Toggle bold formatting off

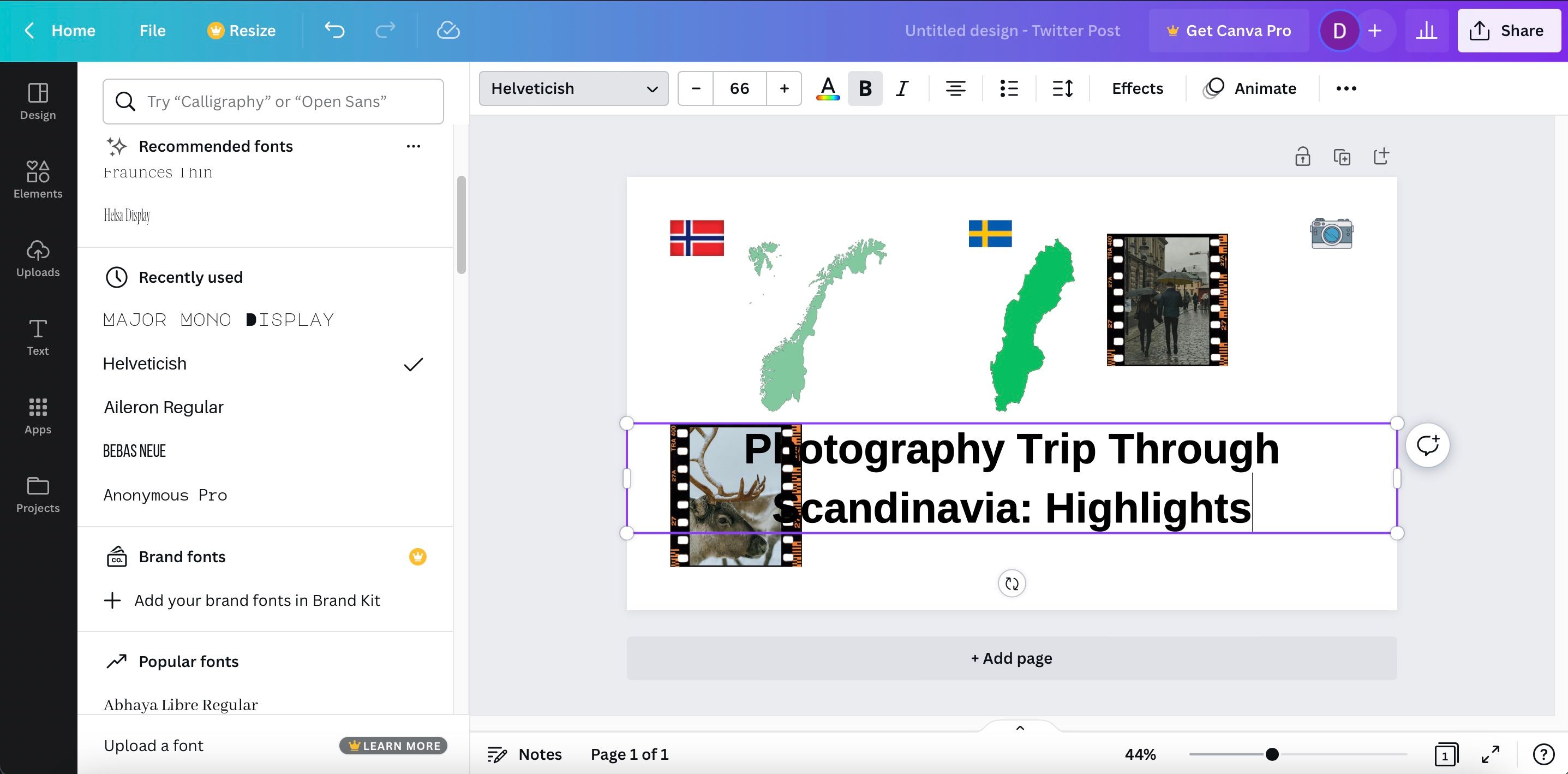[x=864, y=88]
